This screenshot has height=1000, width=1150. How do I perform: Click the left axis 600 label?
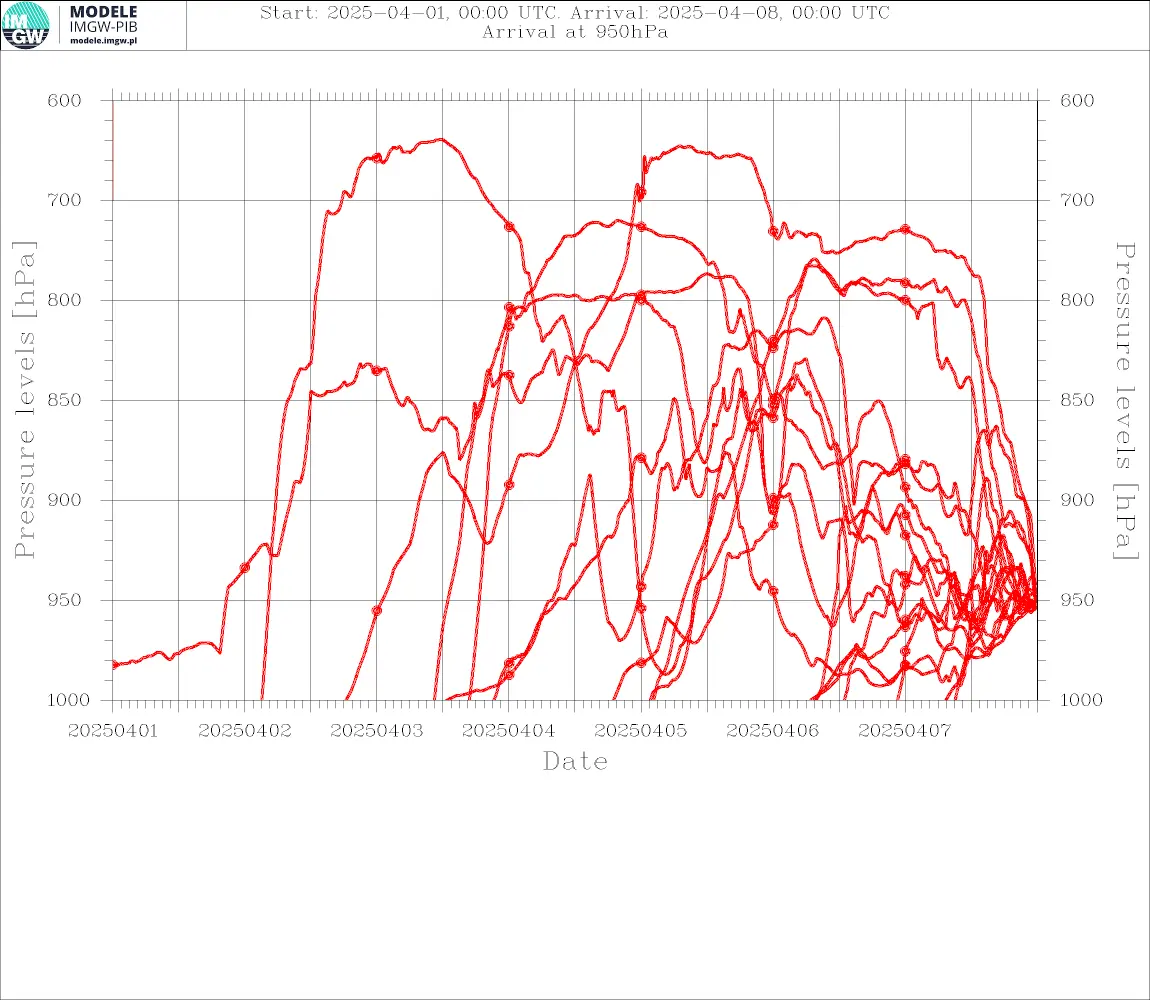64,101
